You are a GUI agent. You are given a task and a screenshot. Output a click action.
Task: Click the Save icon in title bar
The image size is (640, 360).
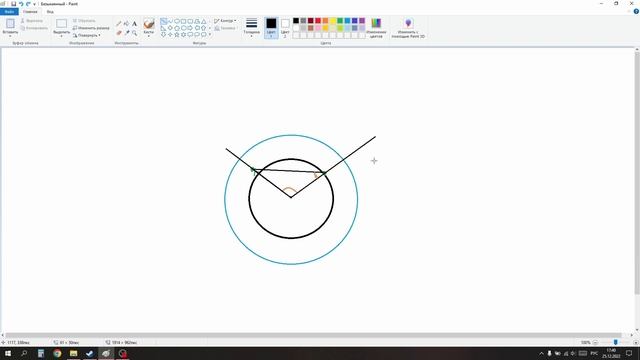(13, 4)
